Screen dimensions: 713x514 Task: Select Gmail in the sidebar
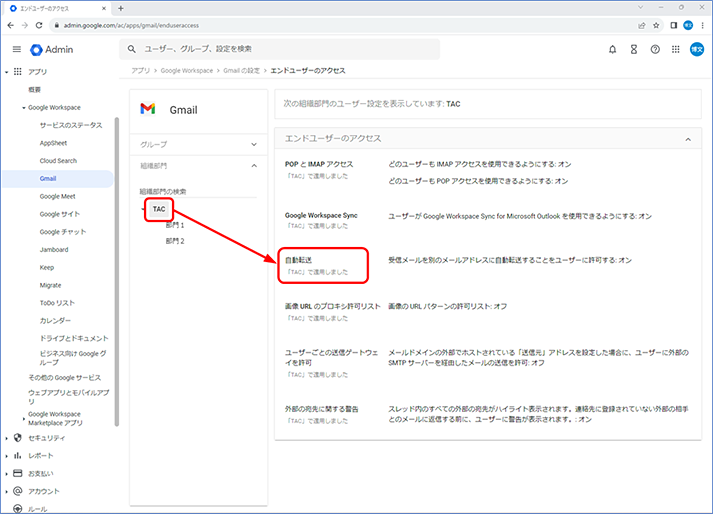tap(58, 179)
